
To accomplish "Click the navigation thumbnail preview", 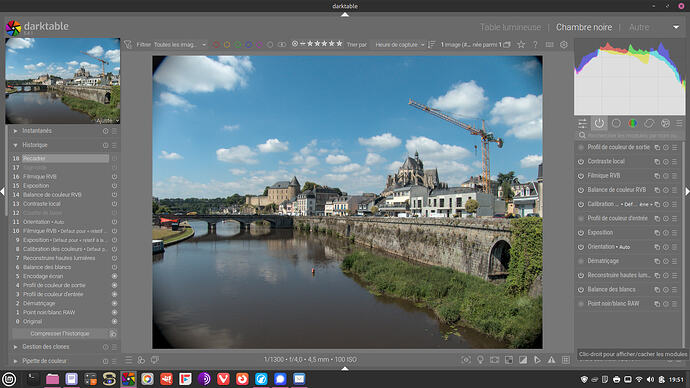I will pos(62,81).
